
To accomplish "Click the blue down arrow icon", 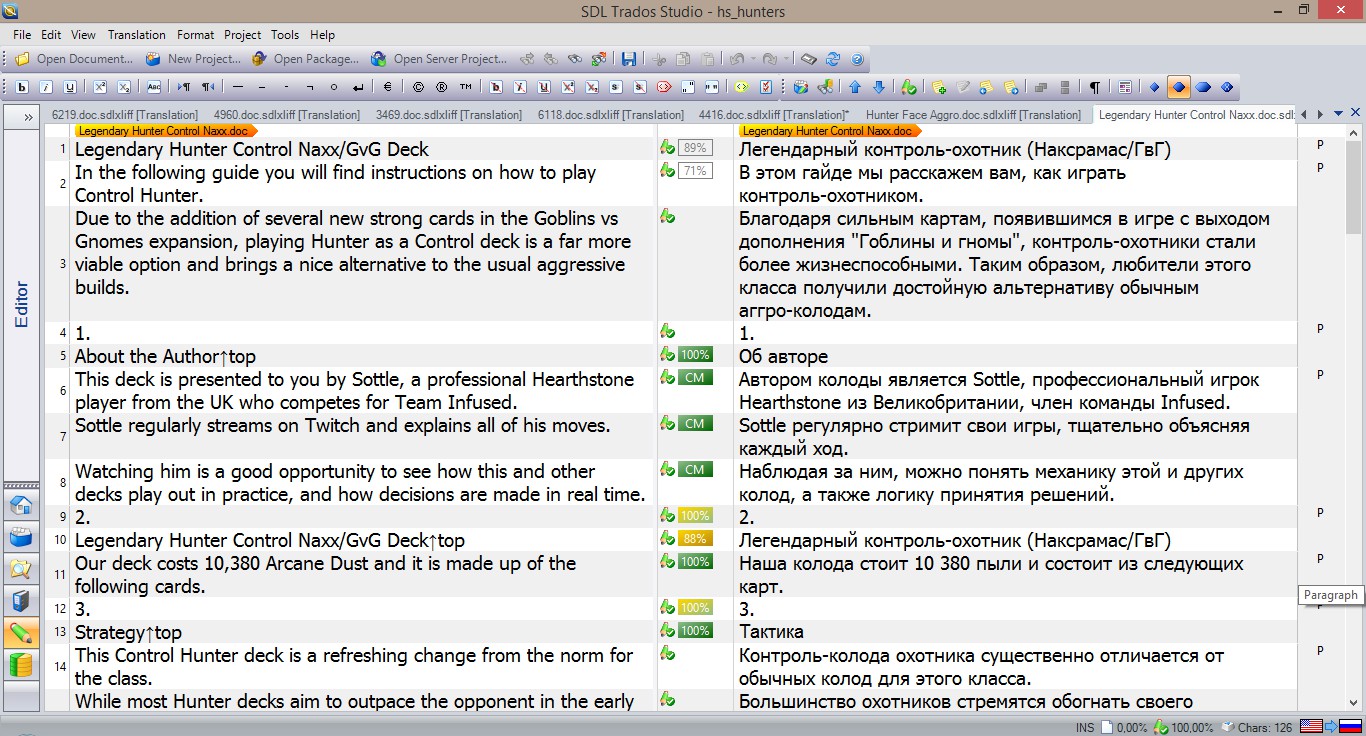I will point(879,87).
